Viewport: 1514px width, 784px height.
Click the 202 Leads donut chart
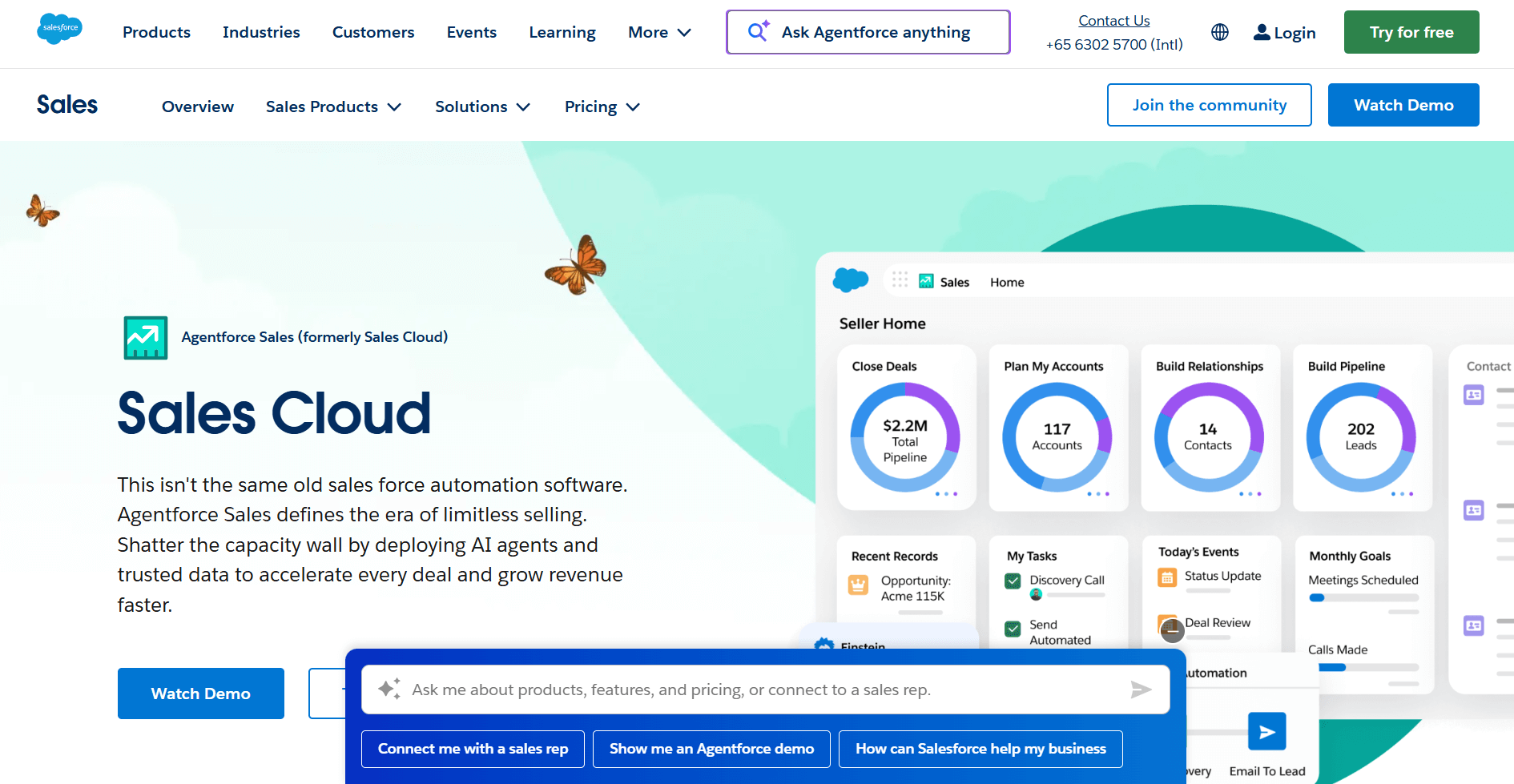tap(1361, 437)
